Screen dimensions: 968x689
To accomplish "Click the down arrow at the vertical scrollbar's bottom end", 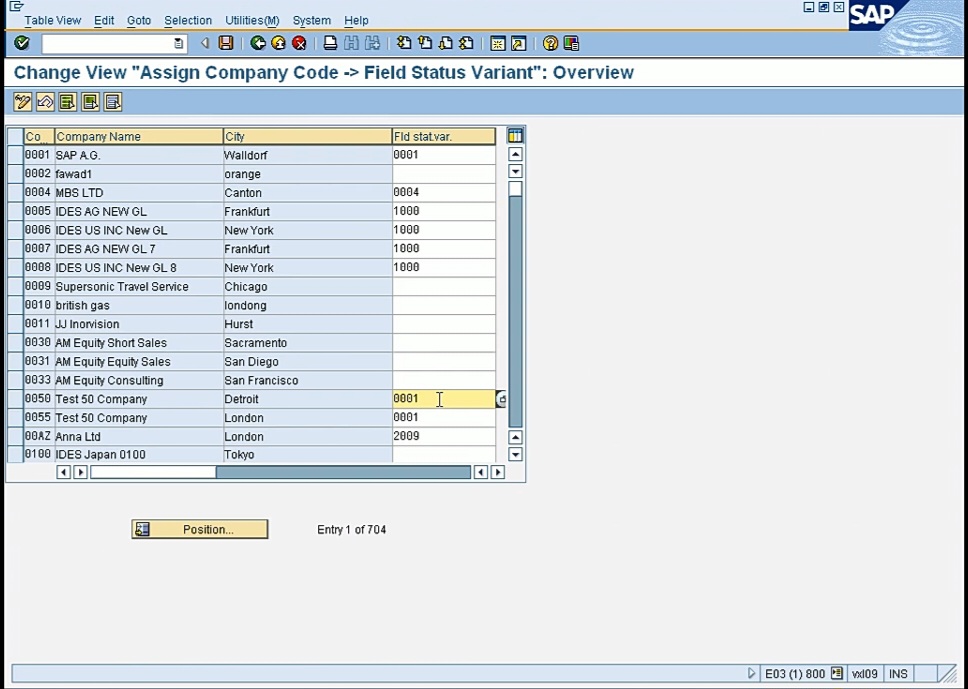I will 515,454.
